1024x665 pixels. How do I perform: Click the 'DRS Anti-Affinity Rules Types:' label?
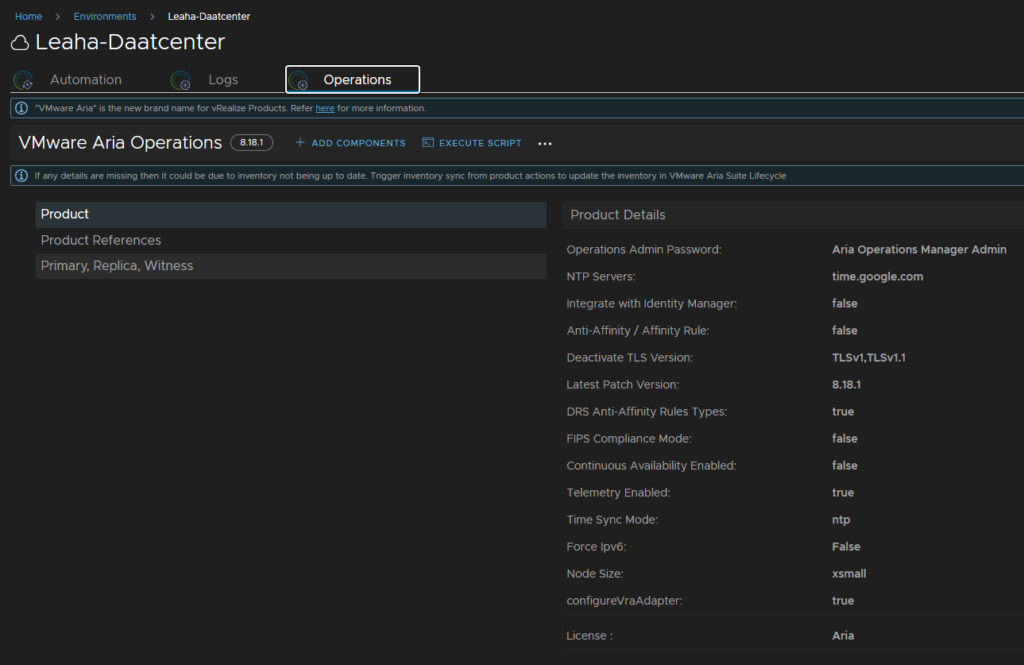647,412
